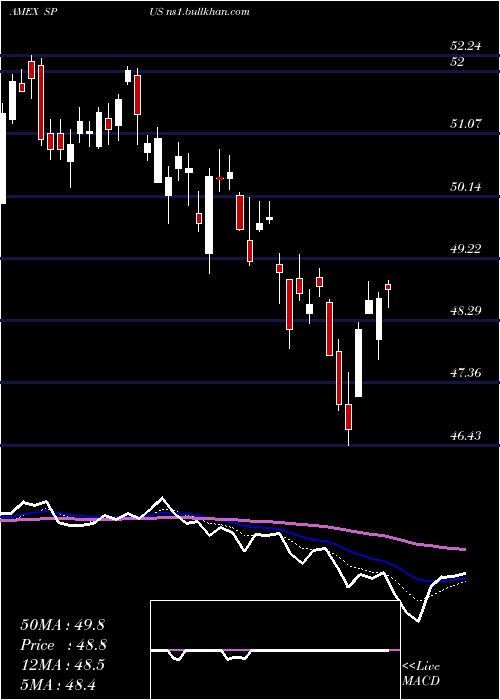Viewport: 500px width, 700px height.
Task: Click the <<Live MACD label
Action: (x=421, y=674)
